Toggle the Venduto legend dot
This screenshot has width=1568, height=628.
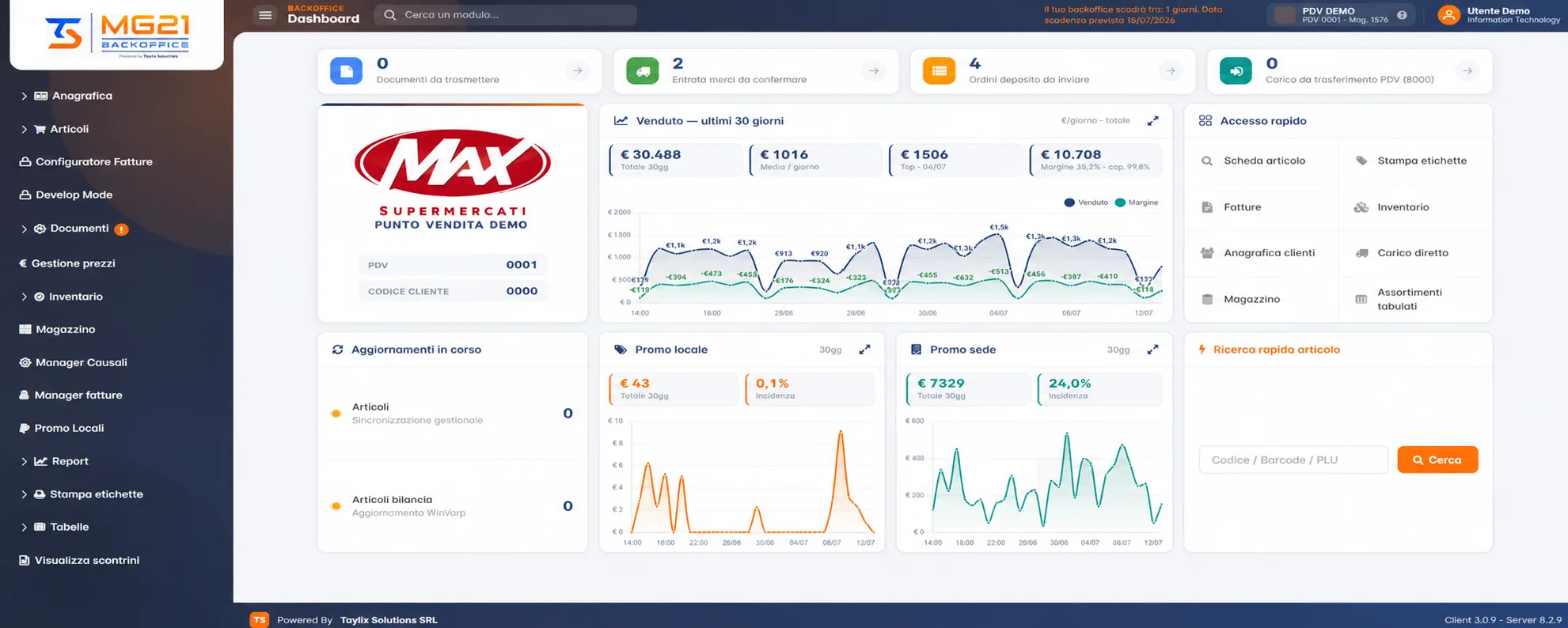pyautogui.click(x=1069, y=202)
